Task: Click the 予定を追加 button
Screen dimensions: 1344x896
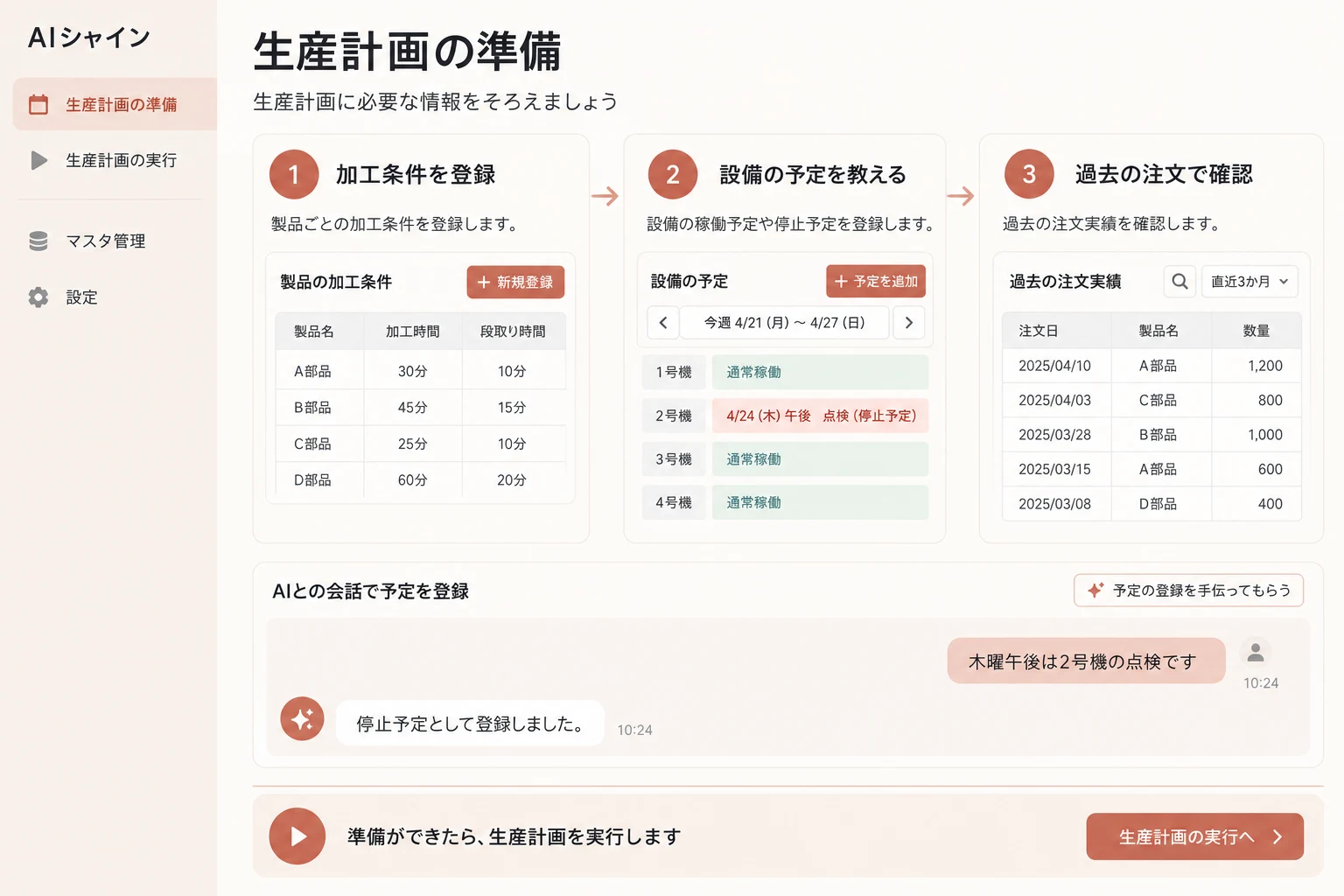Action: click(x=876, y=281)
